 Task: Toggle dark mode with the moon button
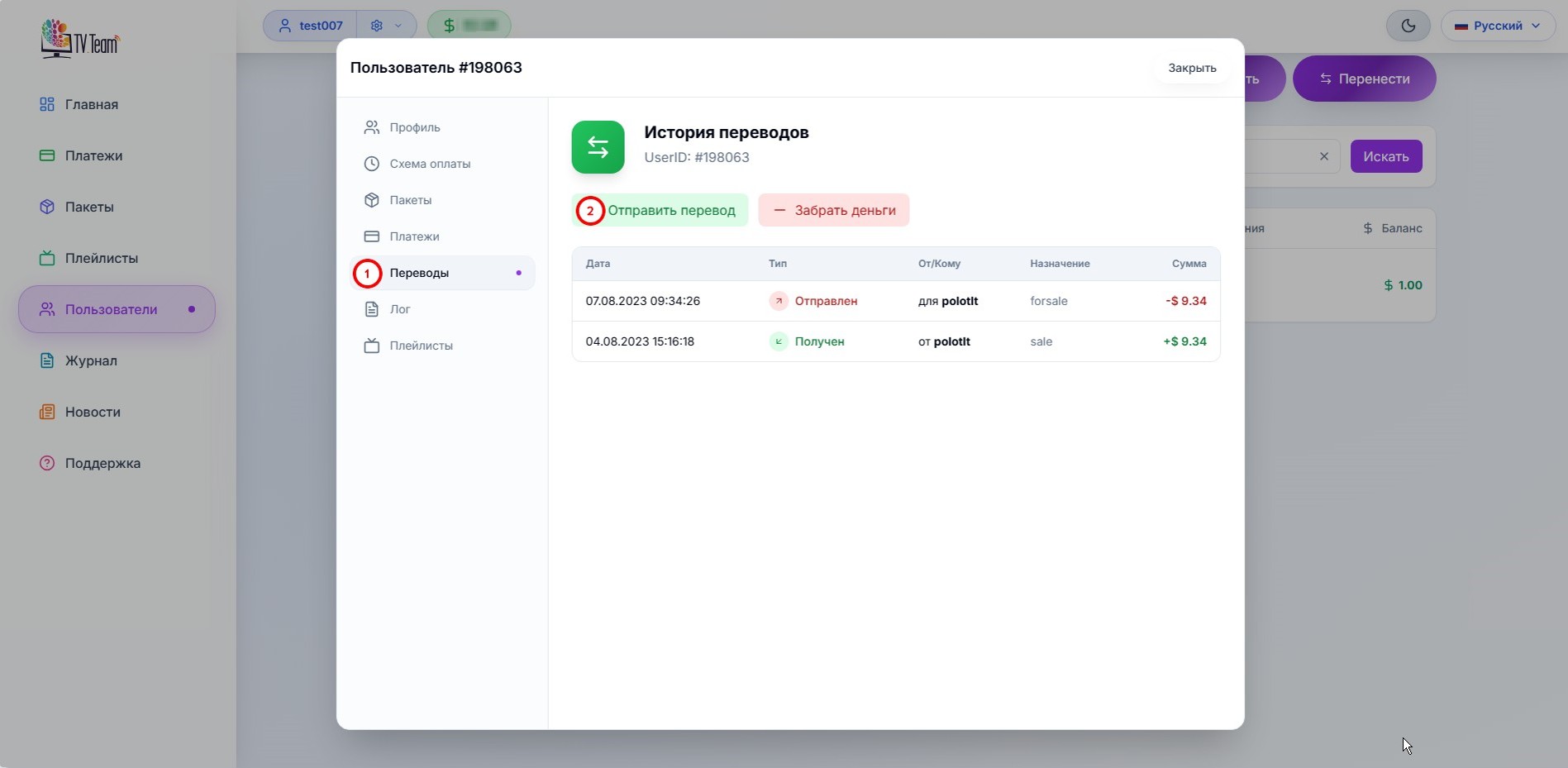coord(1408,26)
